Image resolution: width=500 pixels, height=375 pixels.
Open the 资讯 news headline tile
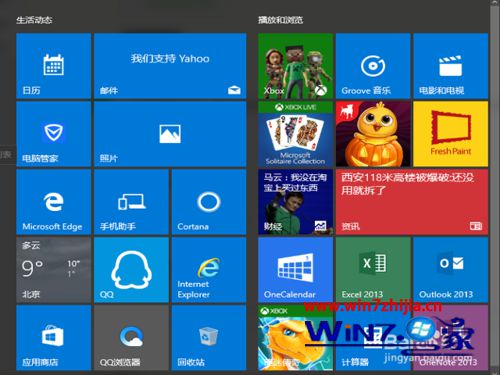tap(412, 202)
